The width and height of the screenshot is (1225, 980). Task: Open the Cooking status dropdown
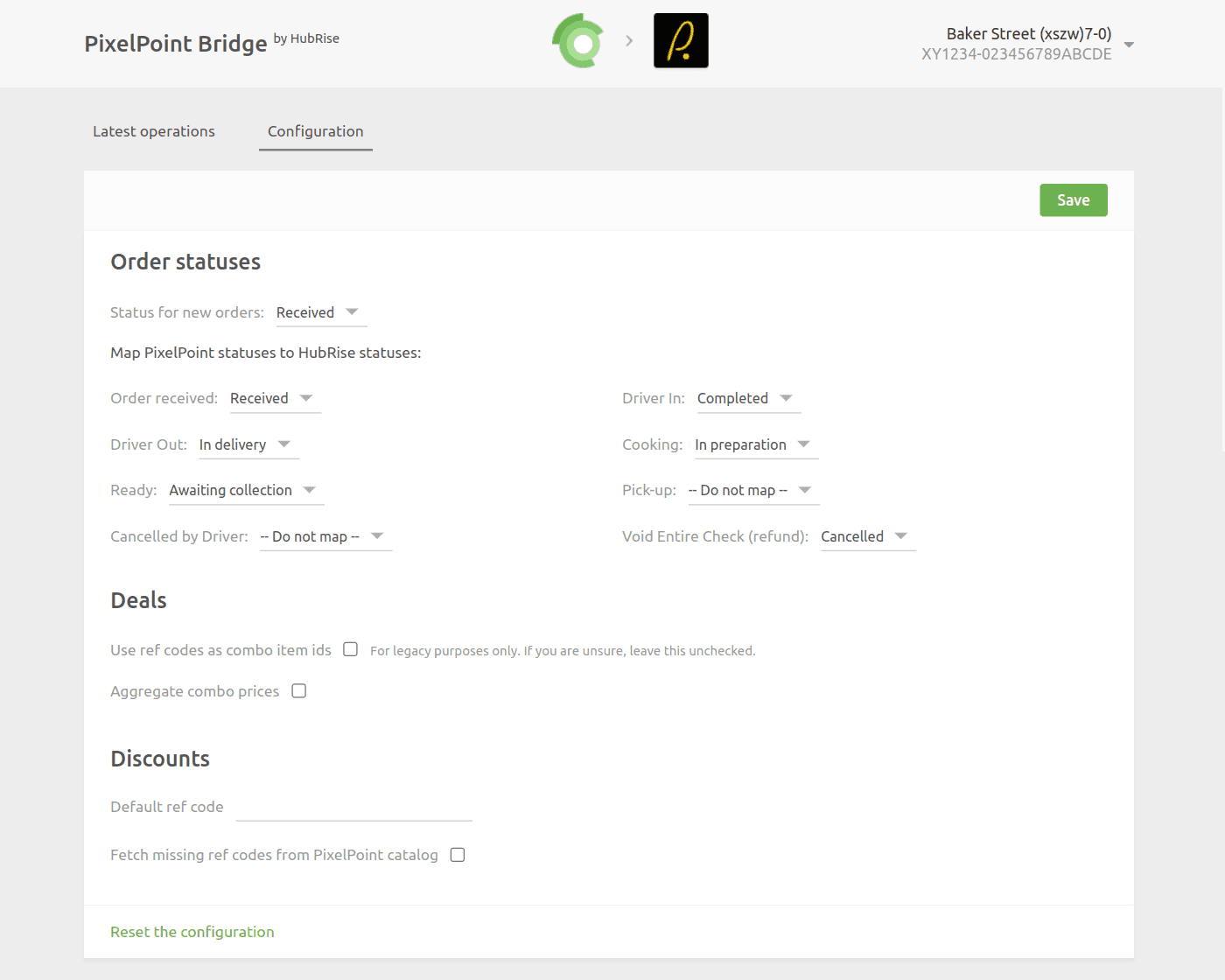pyautogui.click(x=757, y=444)
